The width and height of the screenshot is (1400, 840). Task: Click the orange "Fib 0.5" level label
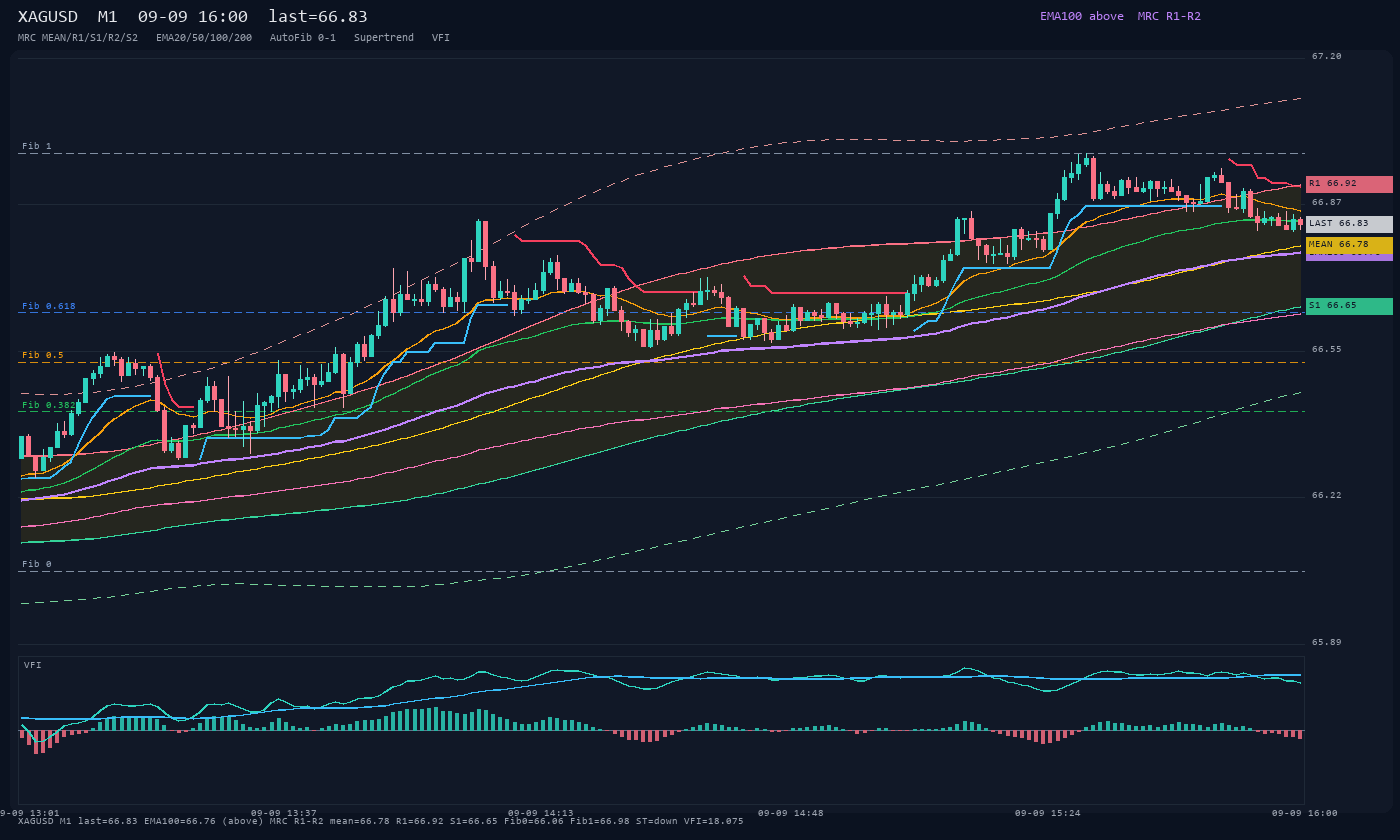[x=43, y=355]
